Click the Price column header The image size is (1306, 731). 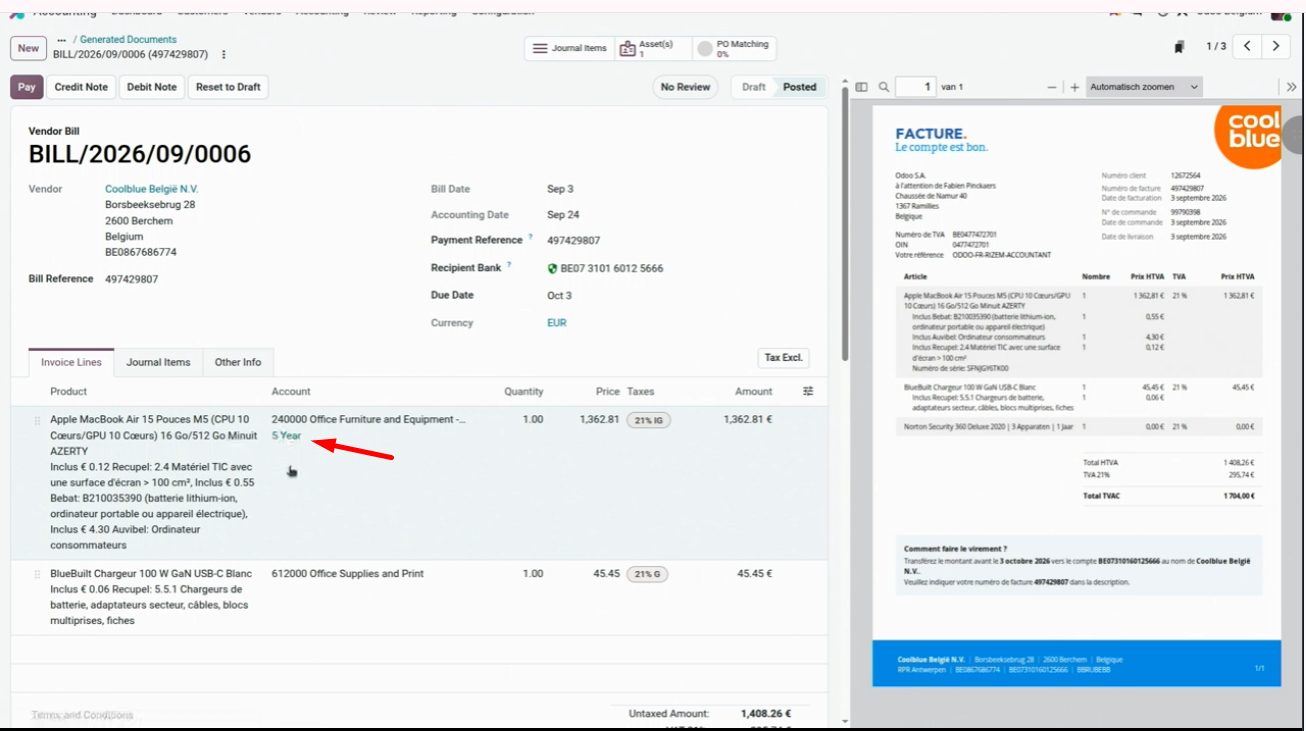click(608, 391)
